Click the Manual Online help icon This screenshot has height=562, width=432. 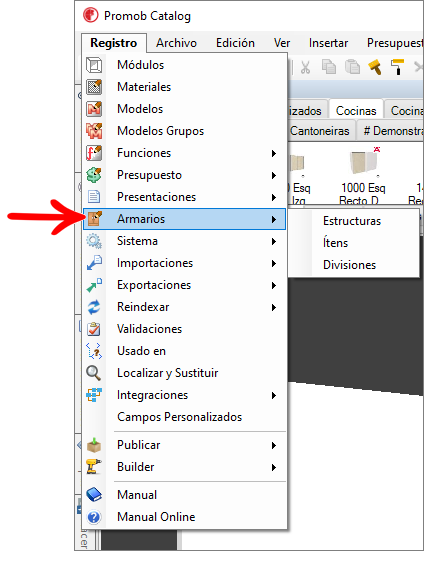(94, 517)
